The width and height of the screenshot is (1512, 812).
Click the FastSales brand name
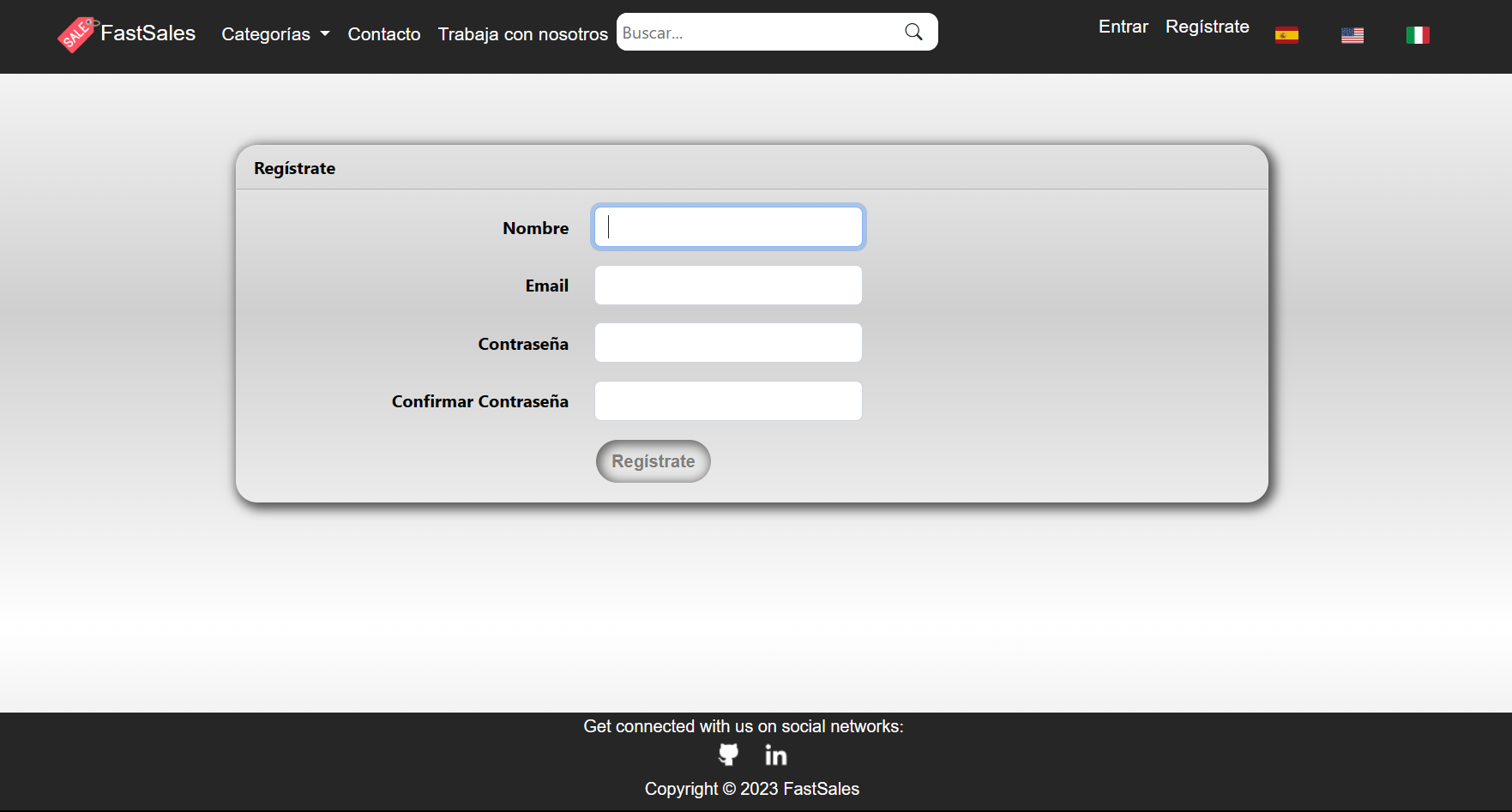pos(148,33)
